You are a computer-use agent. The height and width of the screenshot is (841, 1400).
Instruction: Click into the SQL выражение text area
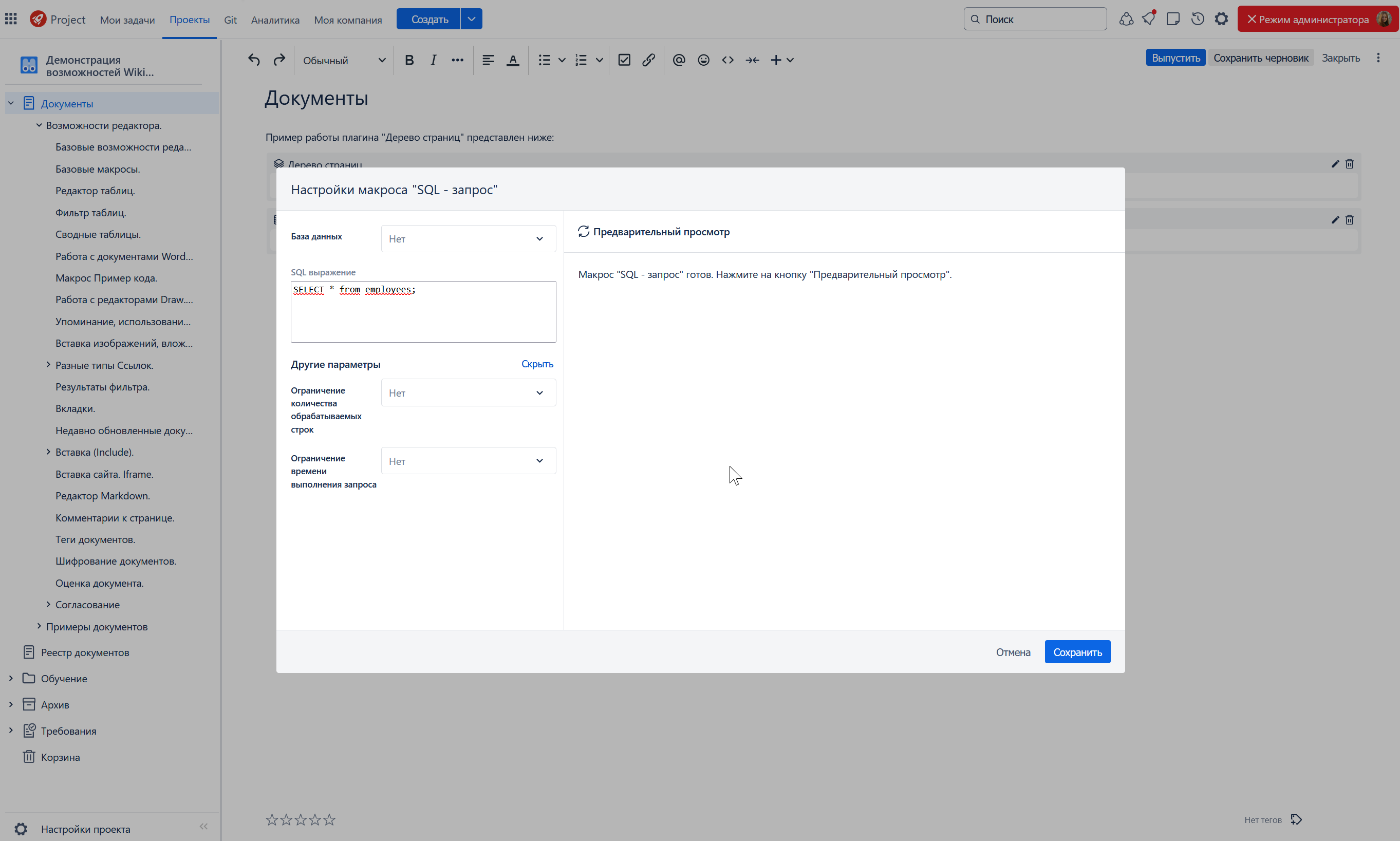[x=423, y=312]
